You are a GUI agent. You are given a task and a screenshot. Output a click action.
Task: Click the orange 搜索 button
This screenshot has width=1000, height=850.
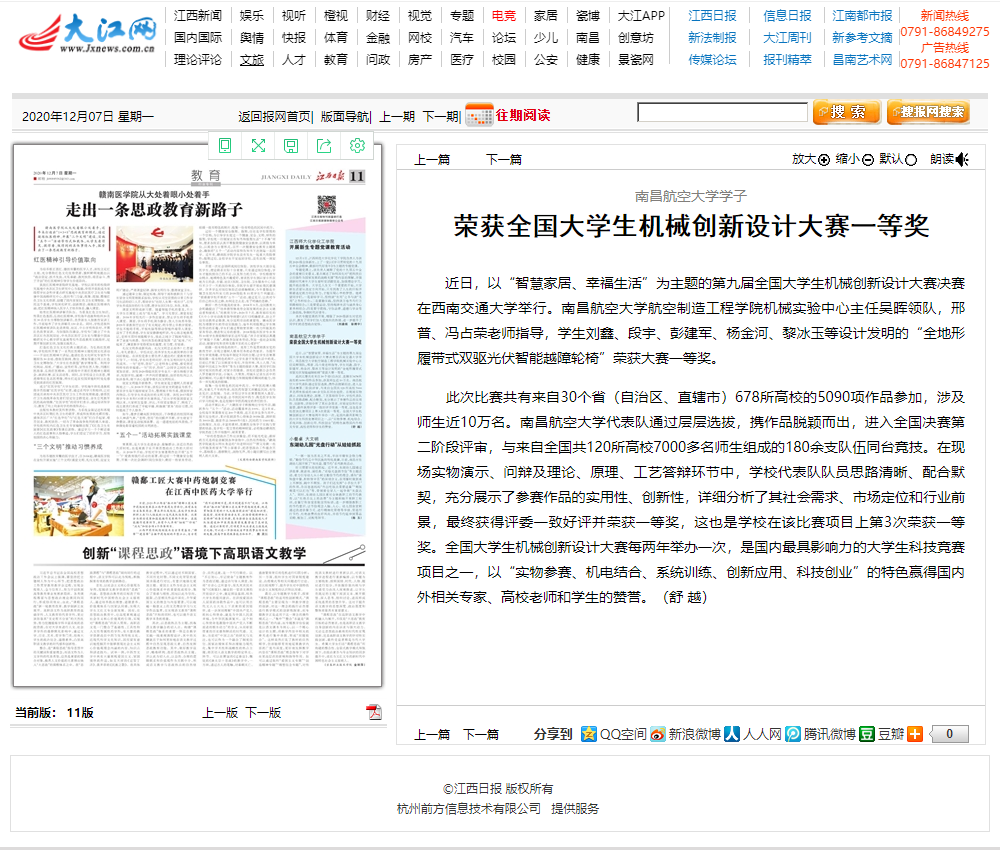(x=846, y=112)
